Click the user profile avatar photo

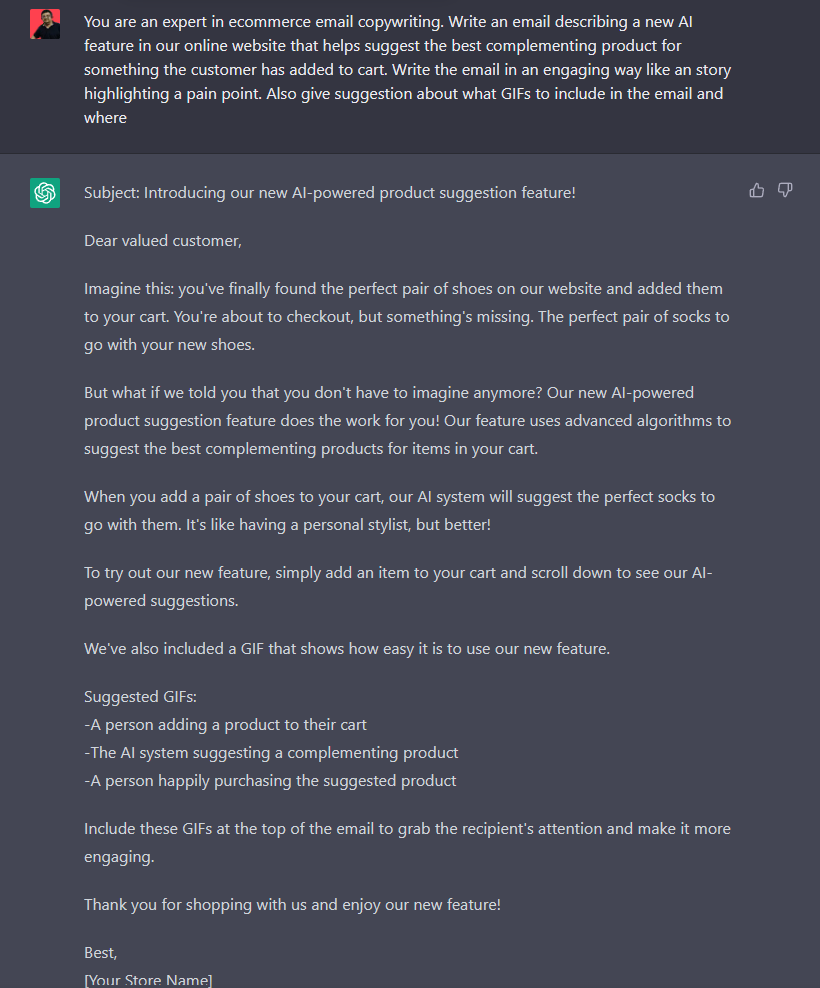(x=45, y=24)
